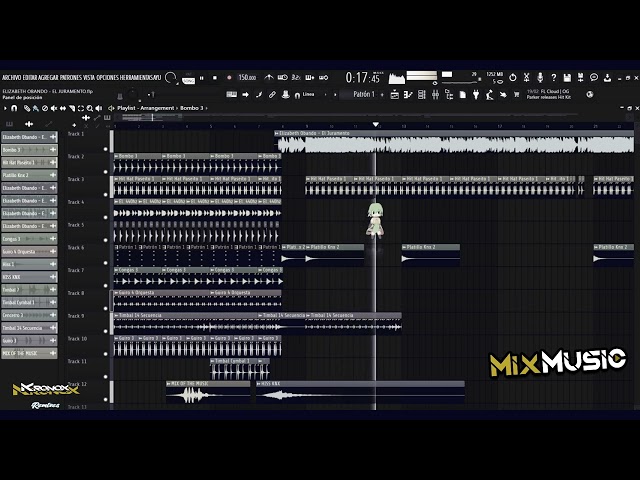Select Bombo 3 clip in picker list
The height and width of the screenshot is (480, 640).
(x=29, y=150)
